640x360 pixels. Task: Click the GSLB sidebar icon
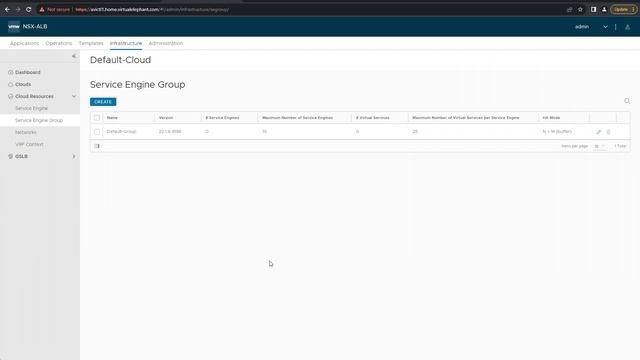coord(11,156)
